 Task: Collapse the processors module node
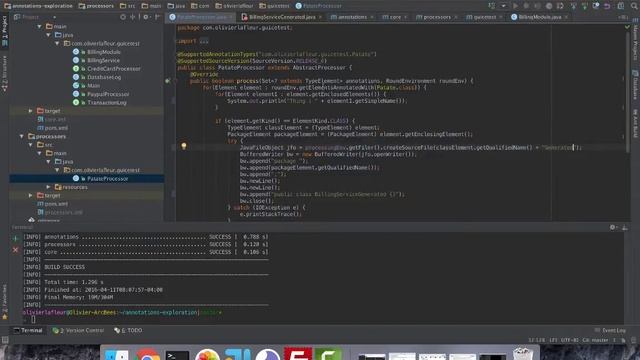point(22,136)
